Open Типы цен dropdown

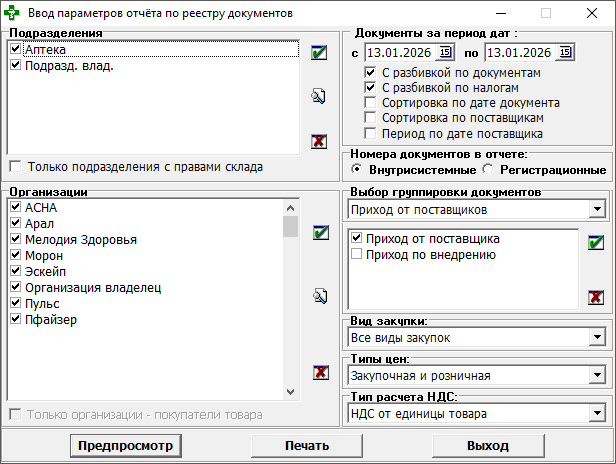pos(597,375)
